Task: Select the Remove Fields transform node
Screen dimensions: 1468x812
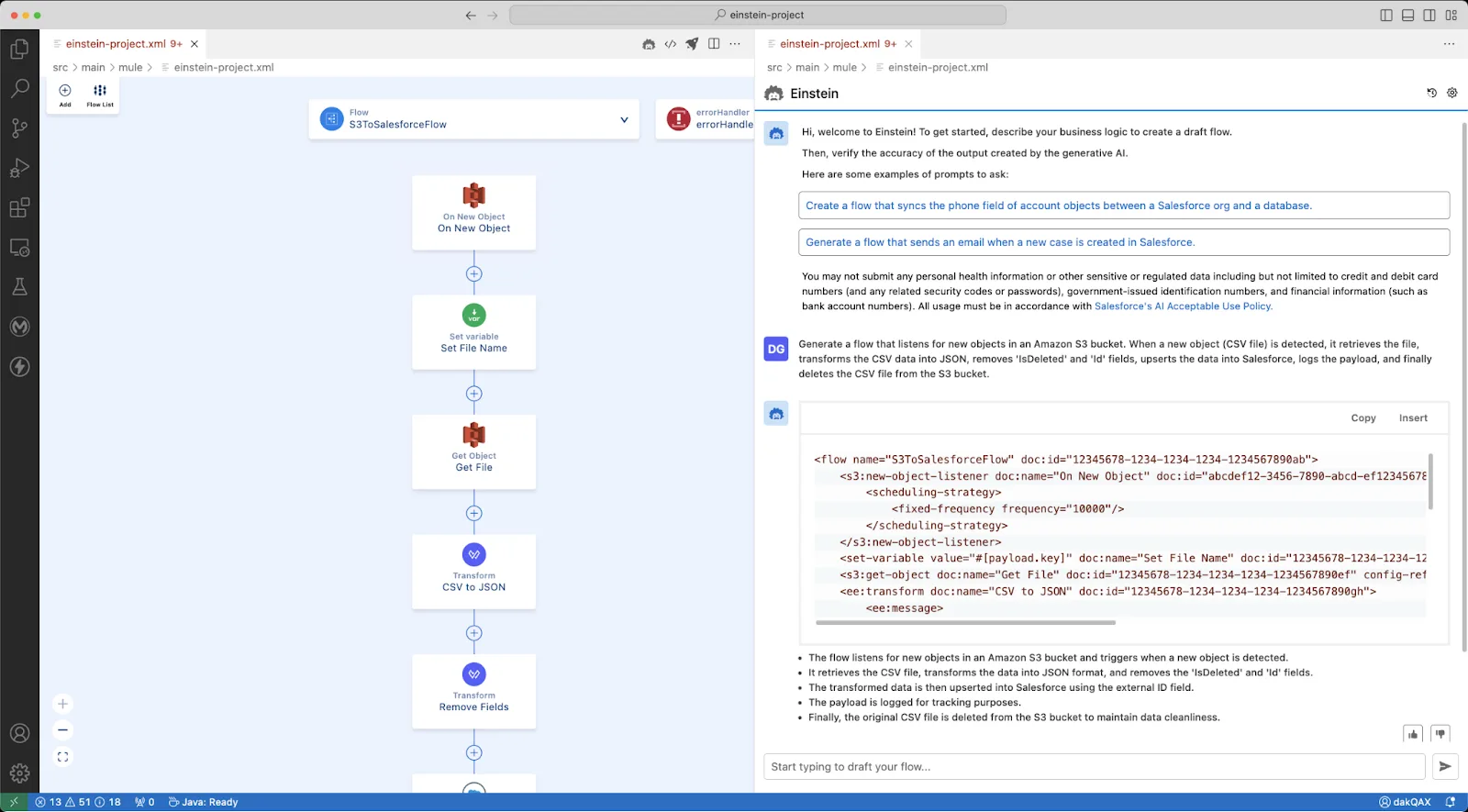Action: tap(473, 692)
